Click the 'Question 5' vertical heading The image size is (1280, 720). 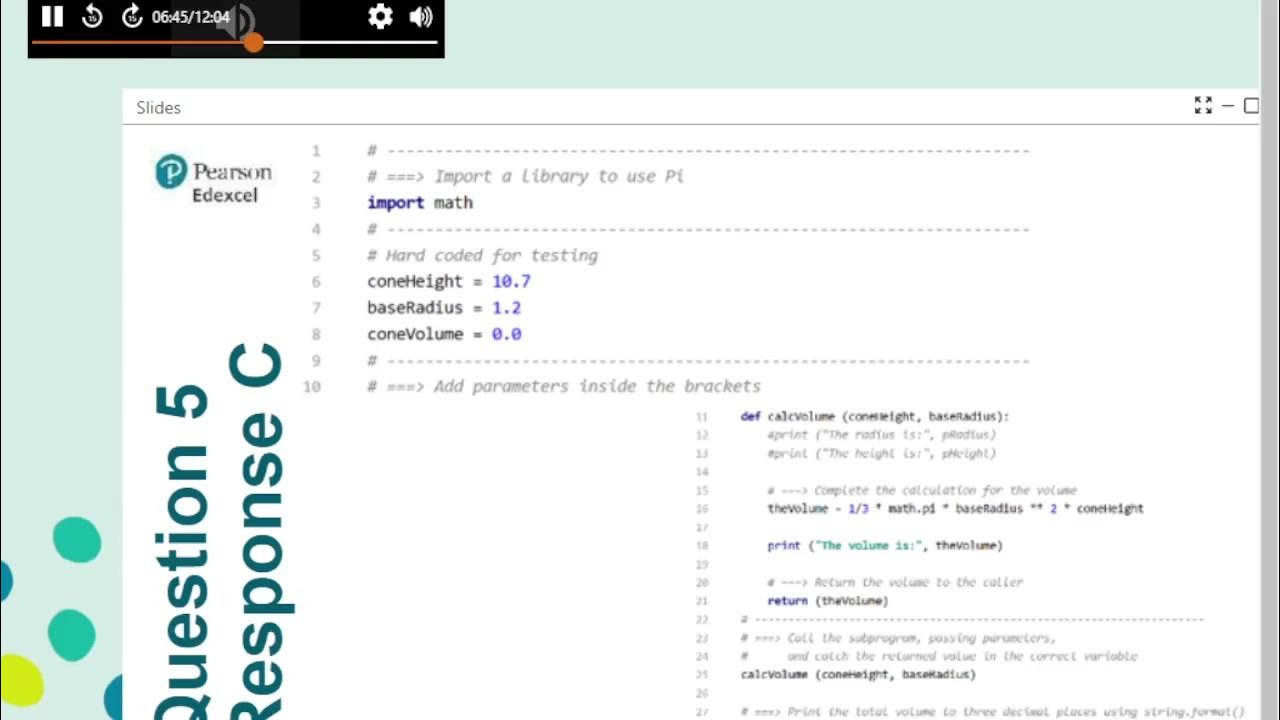coord(184,550)
